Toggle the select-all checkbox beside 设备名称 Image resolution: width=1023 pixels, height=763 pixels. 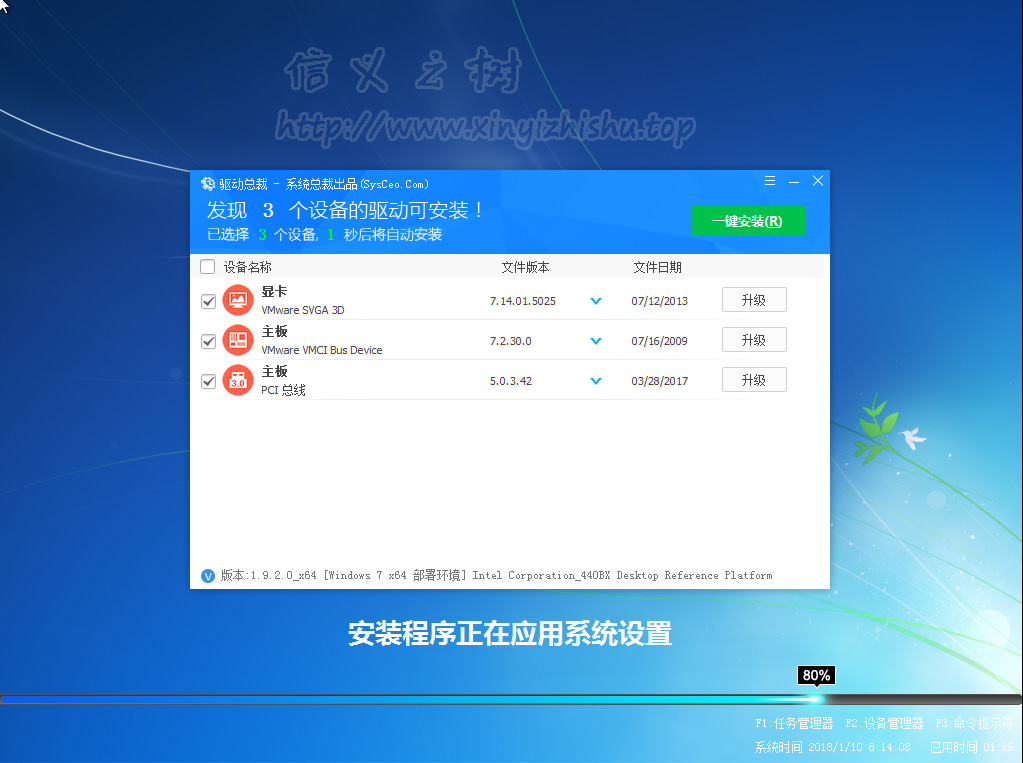(x=208, y=267)
